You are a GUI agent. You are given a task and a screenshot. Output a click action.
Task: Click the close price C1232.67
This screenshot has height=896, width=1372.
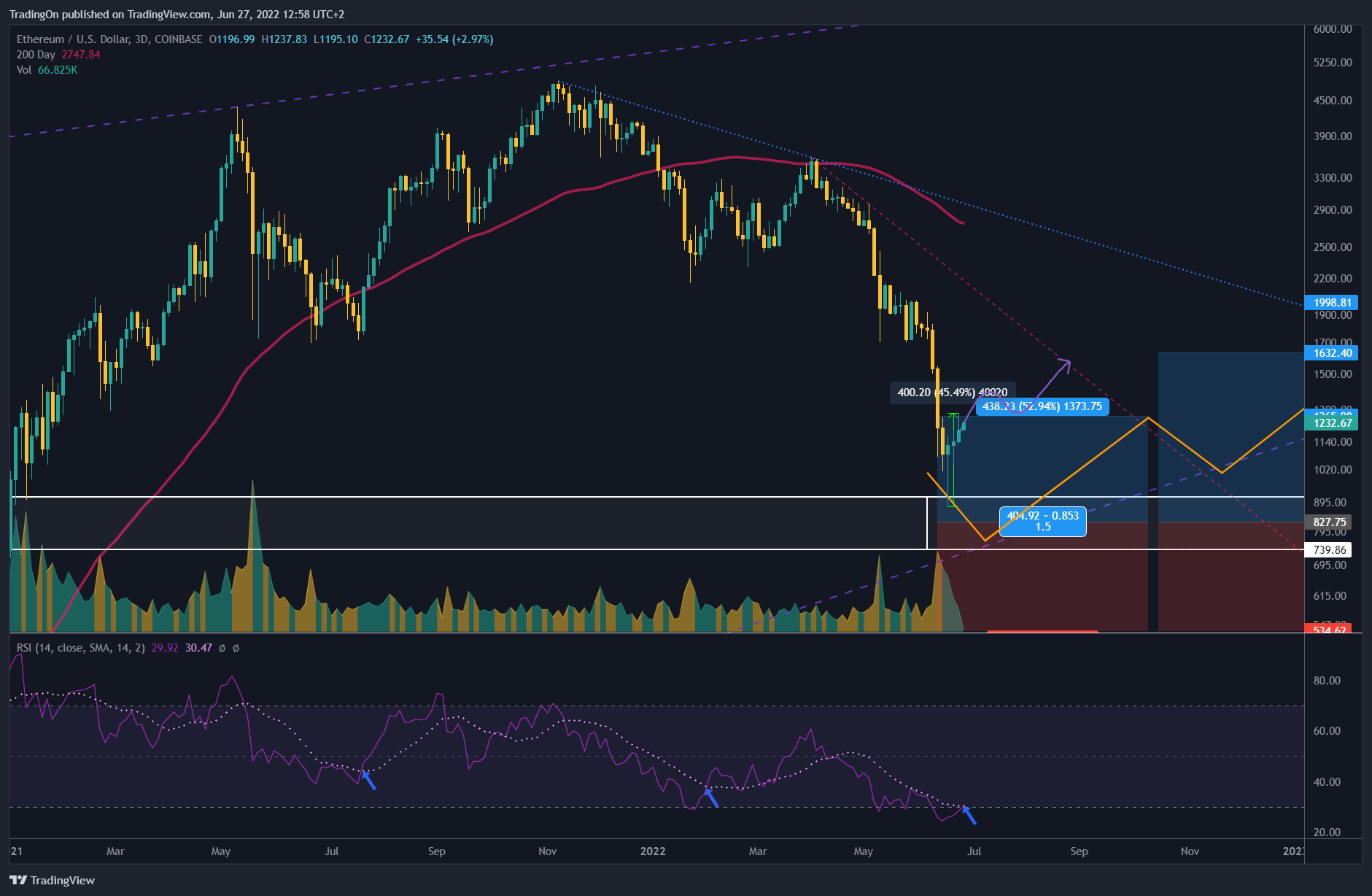[387, 39]
